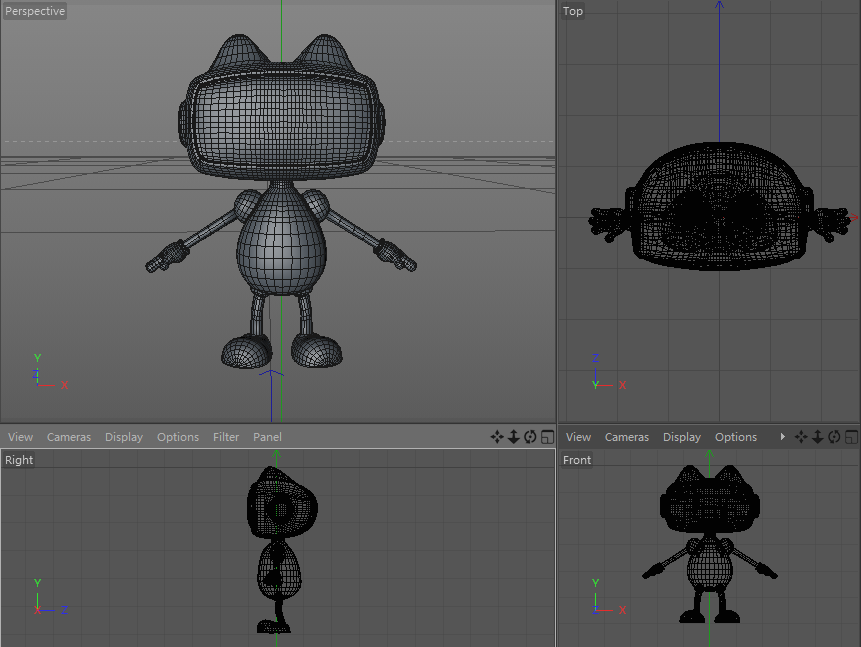Open the Cameras menu above the Right viewport
The image size is (861, 647).
[69, 437]
